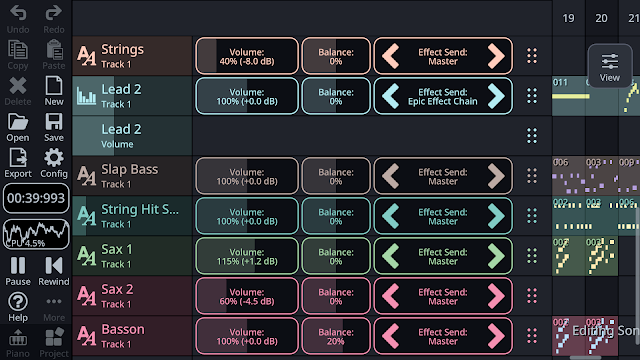Click the String Hit drag handle
Screen dimensions: 640x360
[532, 216]
